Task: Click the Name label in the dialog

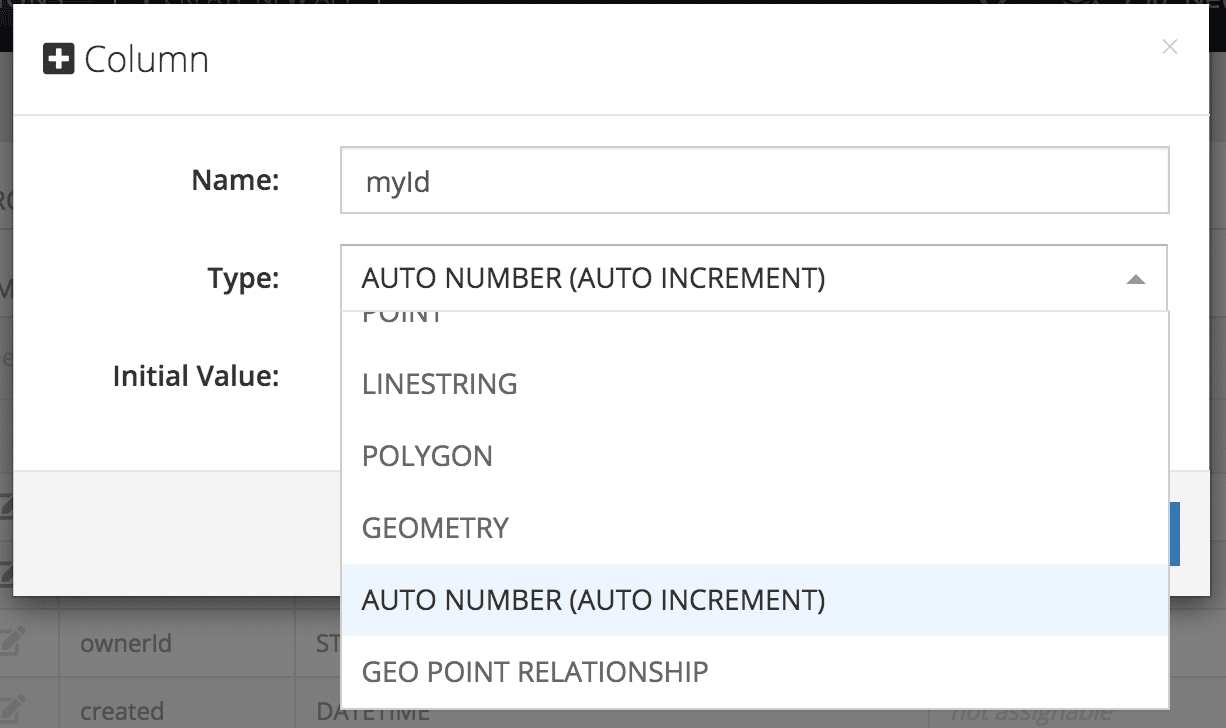Action: pyautogui.click(x=235, y=180)
